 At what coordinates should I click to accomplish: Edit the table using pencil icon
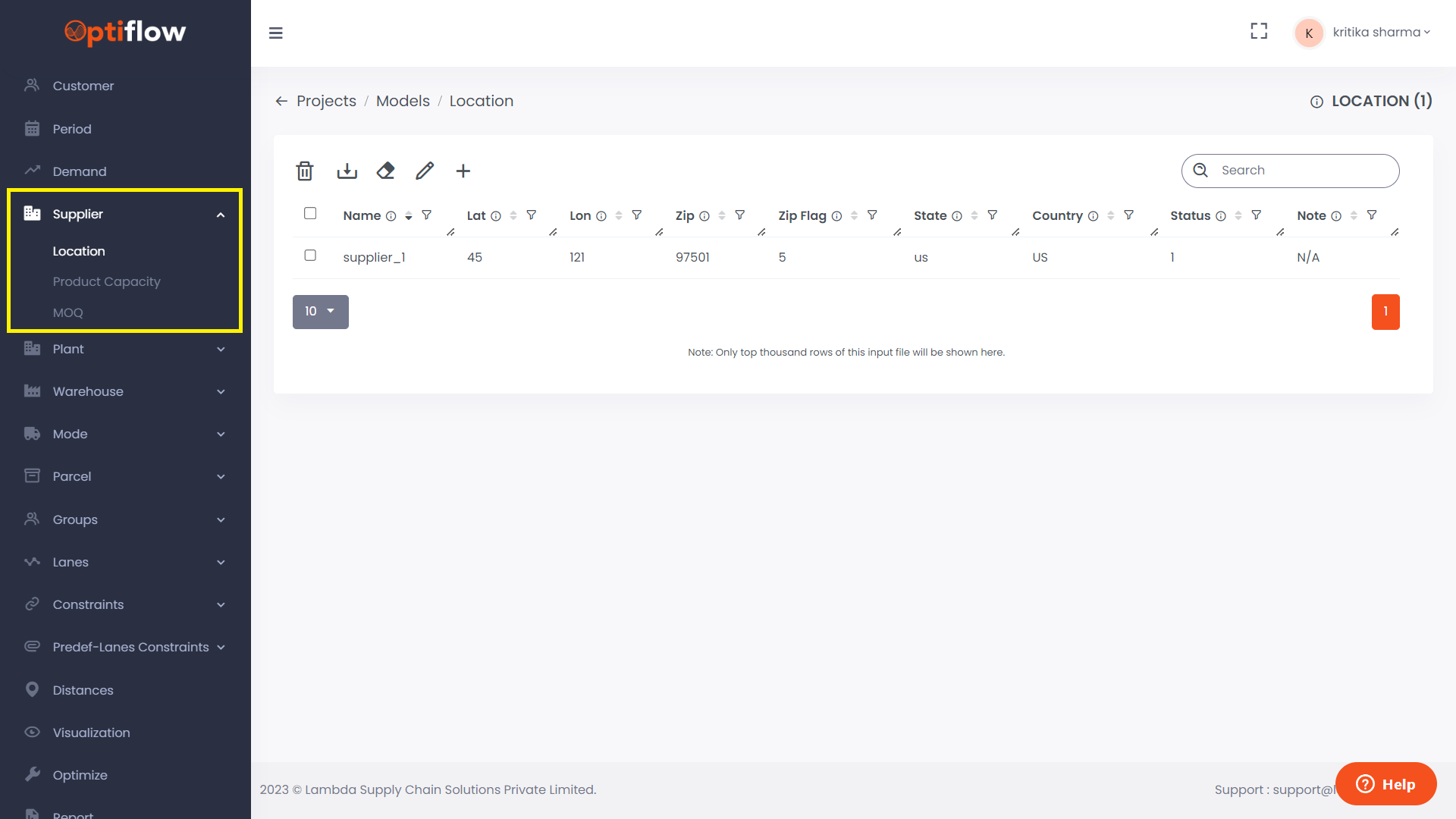point(424,171)
